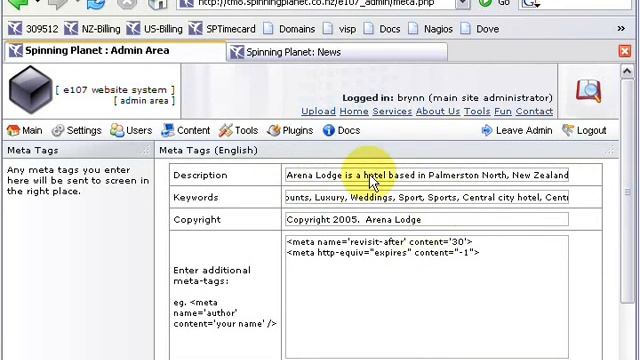Open the NZ-Billing bookmark
Viewport: 640px width, 360px height.
92,29
